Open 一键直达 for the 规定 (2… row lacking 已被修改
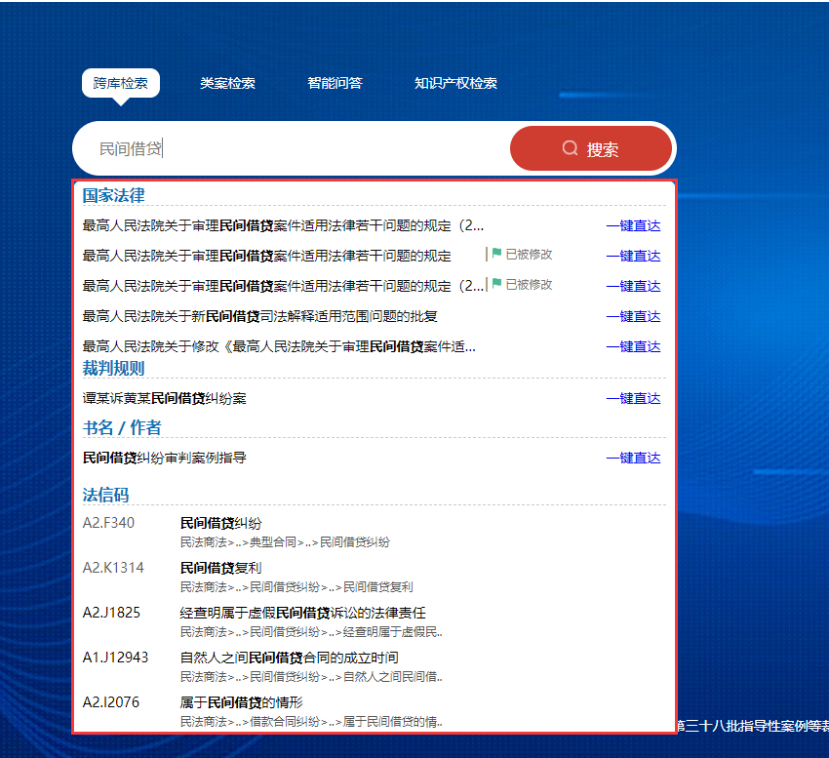The width and height of the screenshot is (829, 758). click(633, 226)
